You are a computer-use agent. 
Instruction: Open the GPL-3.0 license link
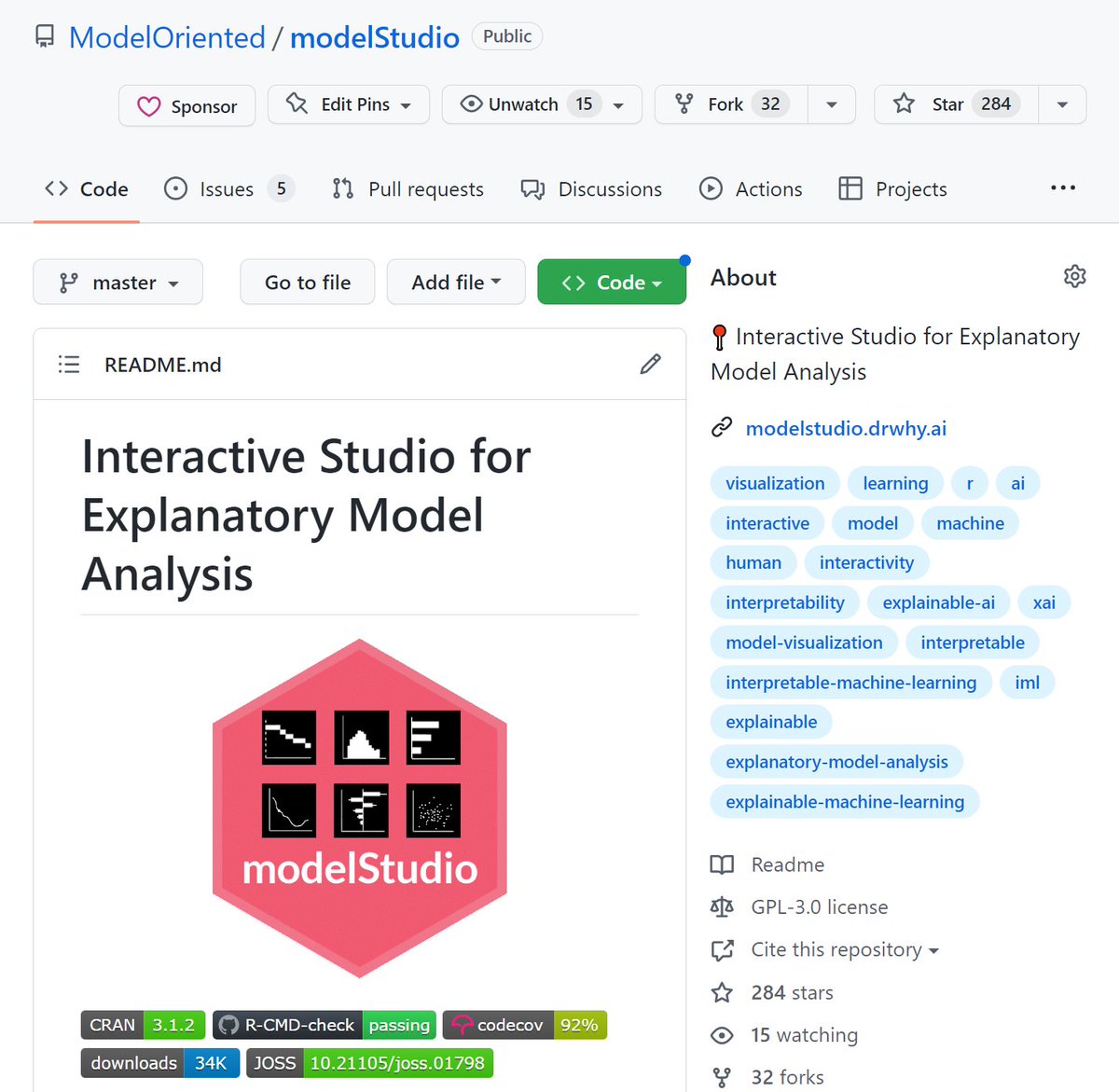point(819,906)
